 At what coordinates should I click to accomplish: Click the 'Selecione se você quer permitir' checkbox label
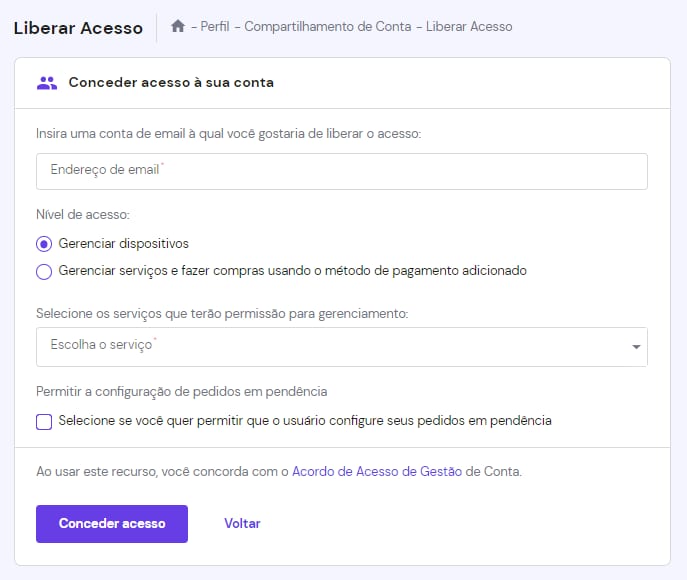305,421
